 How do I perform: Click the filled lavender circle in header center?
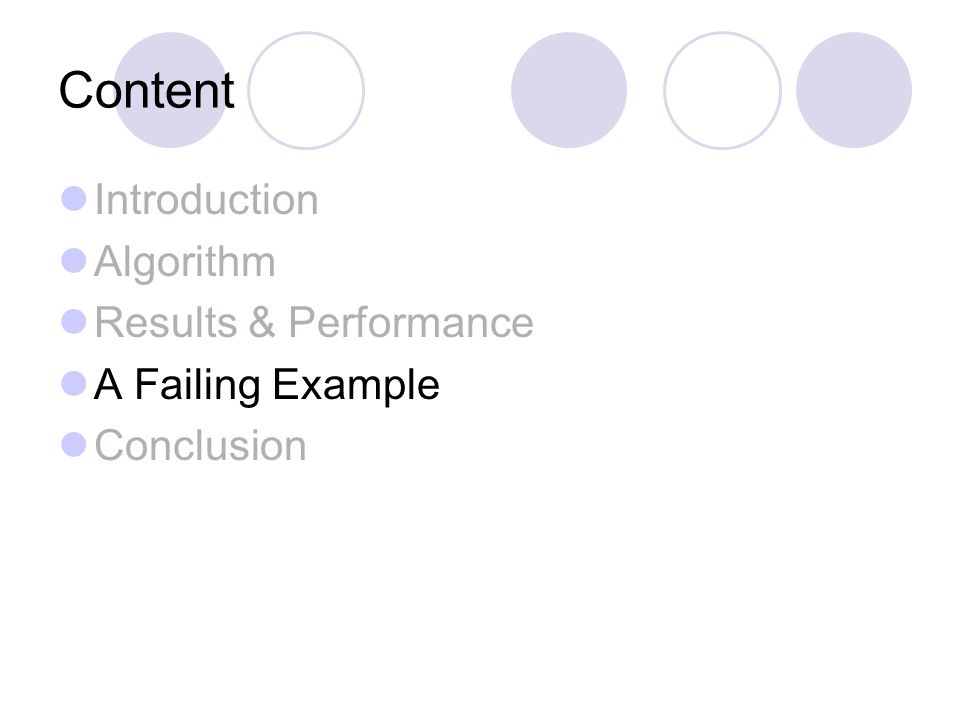coord(569,90)
